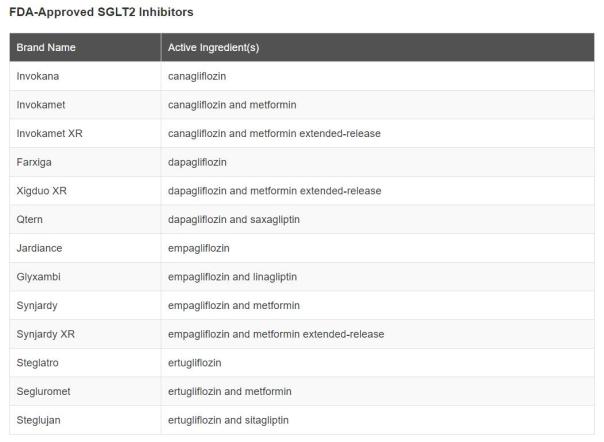This screenshot has width=604, height=442.
Task: Select the Steglatro brand cell
Action: pyautogui.click(x=85, y=363)
